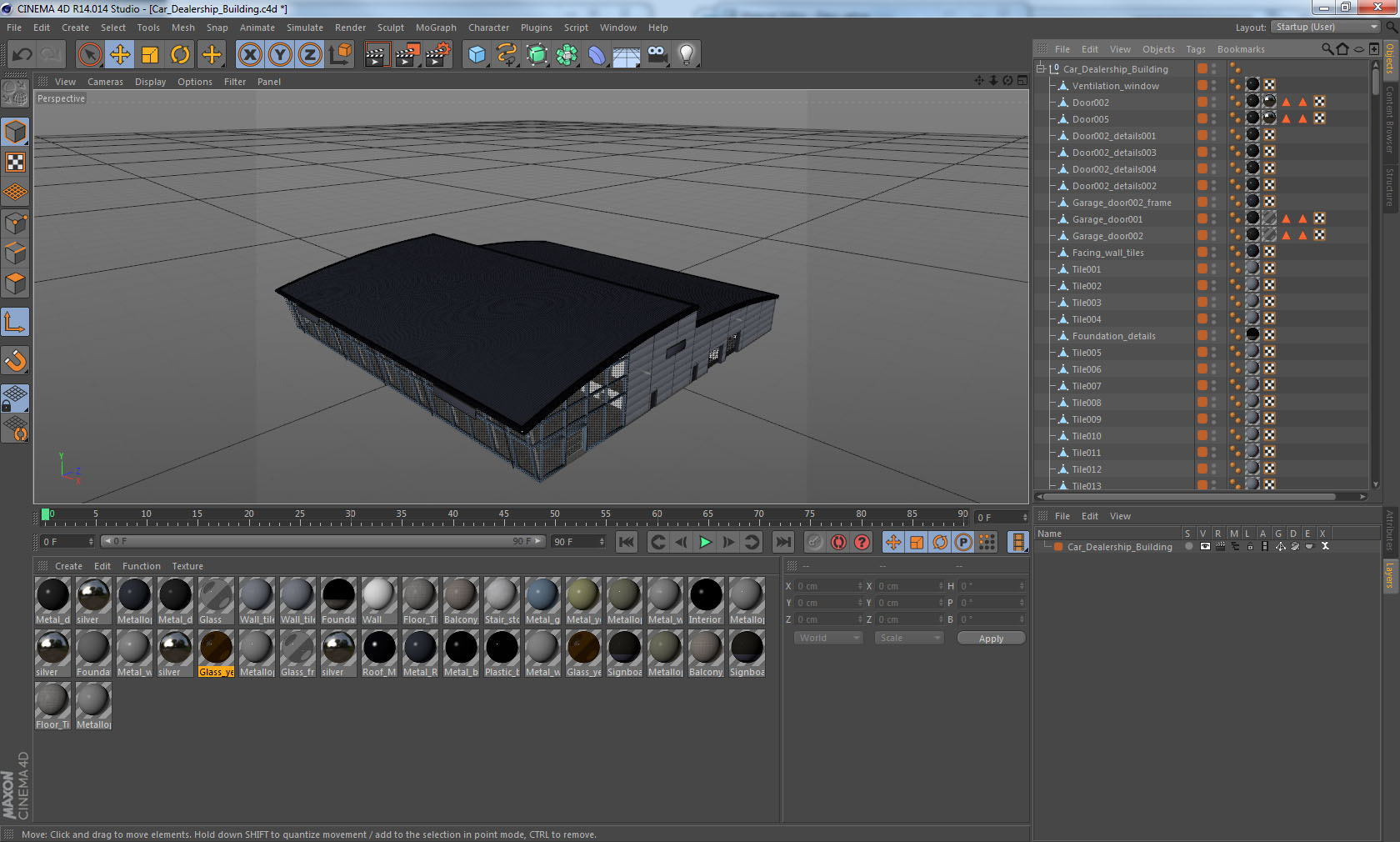This screenshot has height=842, width=1400.
Task: Switch to the Layers side tab
Action: click(x=1390, y=574)
